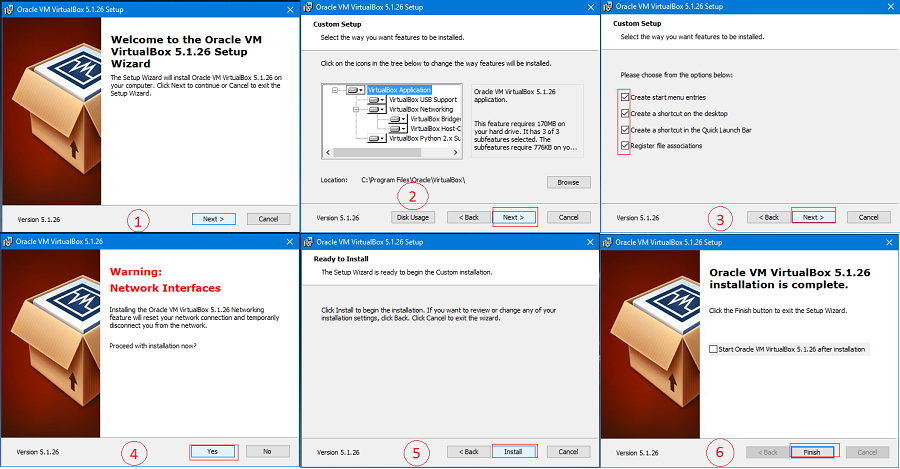Toggle Create a shortcut on the desktop
The image size is (900, 469).
[x=625, y=114]
